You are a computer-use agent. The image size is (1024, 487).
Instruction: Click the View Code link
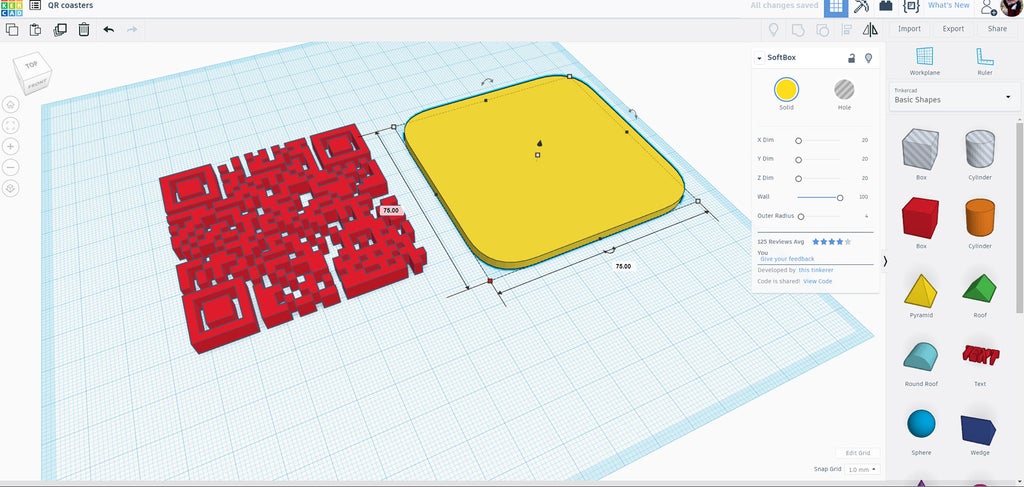tap(818, 281)
